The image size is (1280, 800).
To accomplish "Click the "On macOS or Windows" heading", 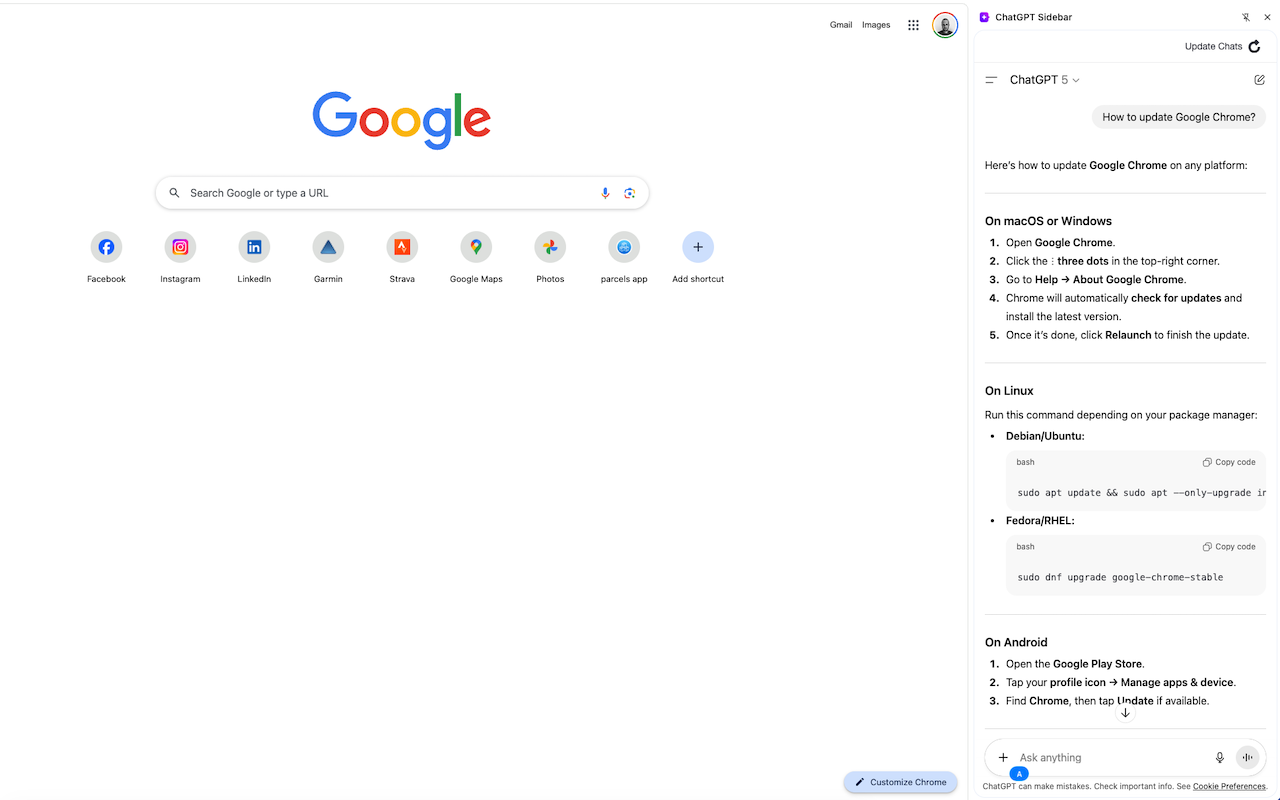I will tap(1048, 221).
